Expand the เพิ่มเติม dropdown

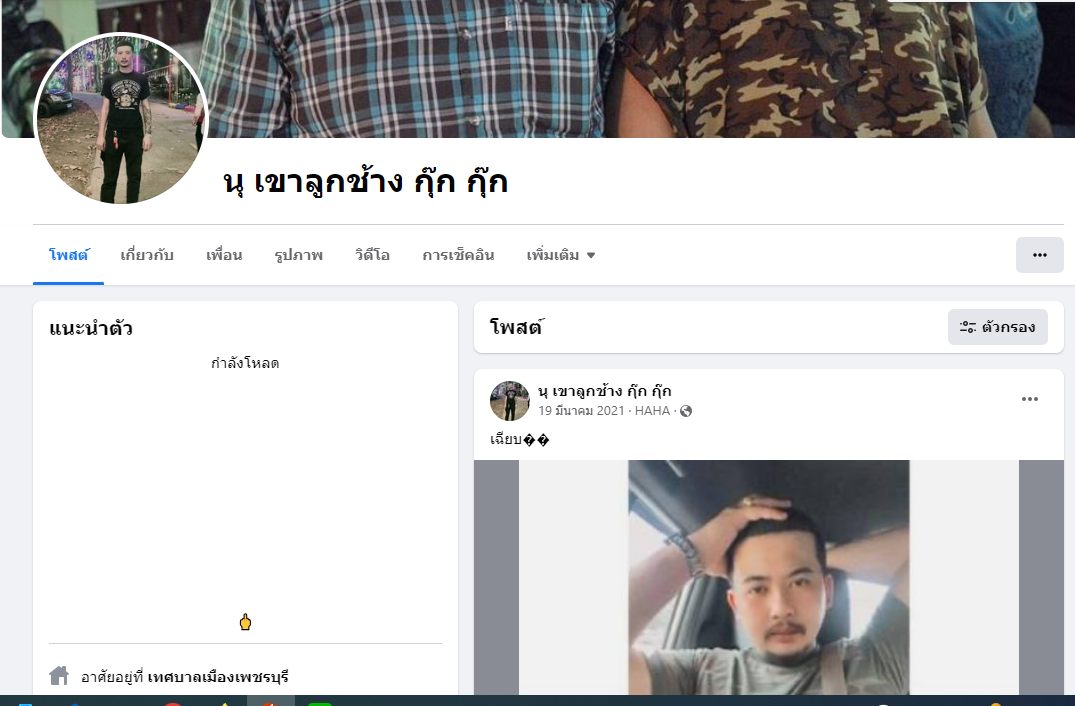pos(561,255)
